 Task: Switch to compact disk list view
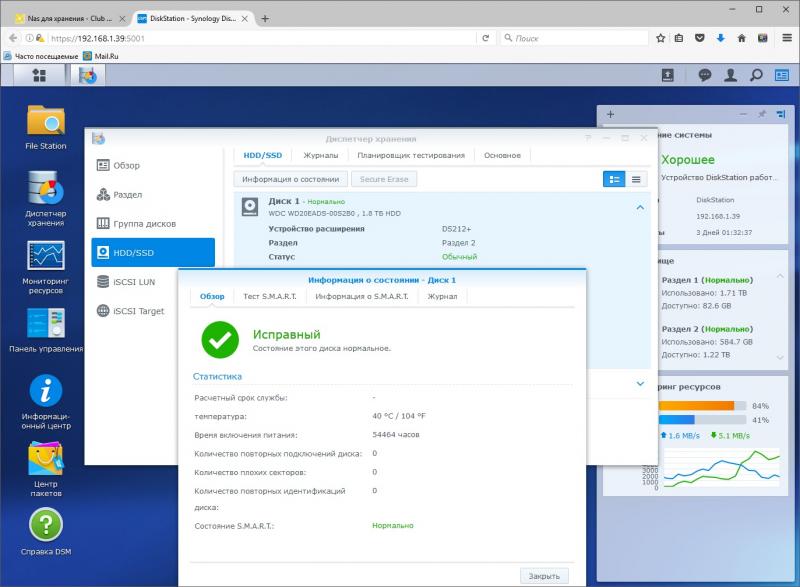pyautogui.click(x=636, y=179)
